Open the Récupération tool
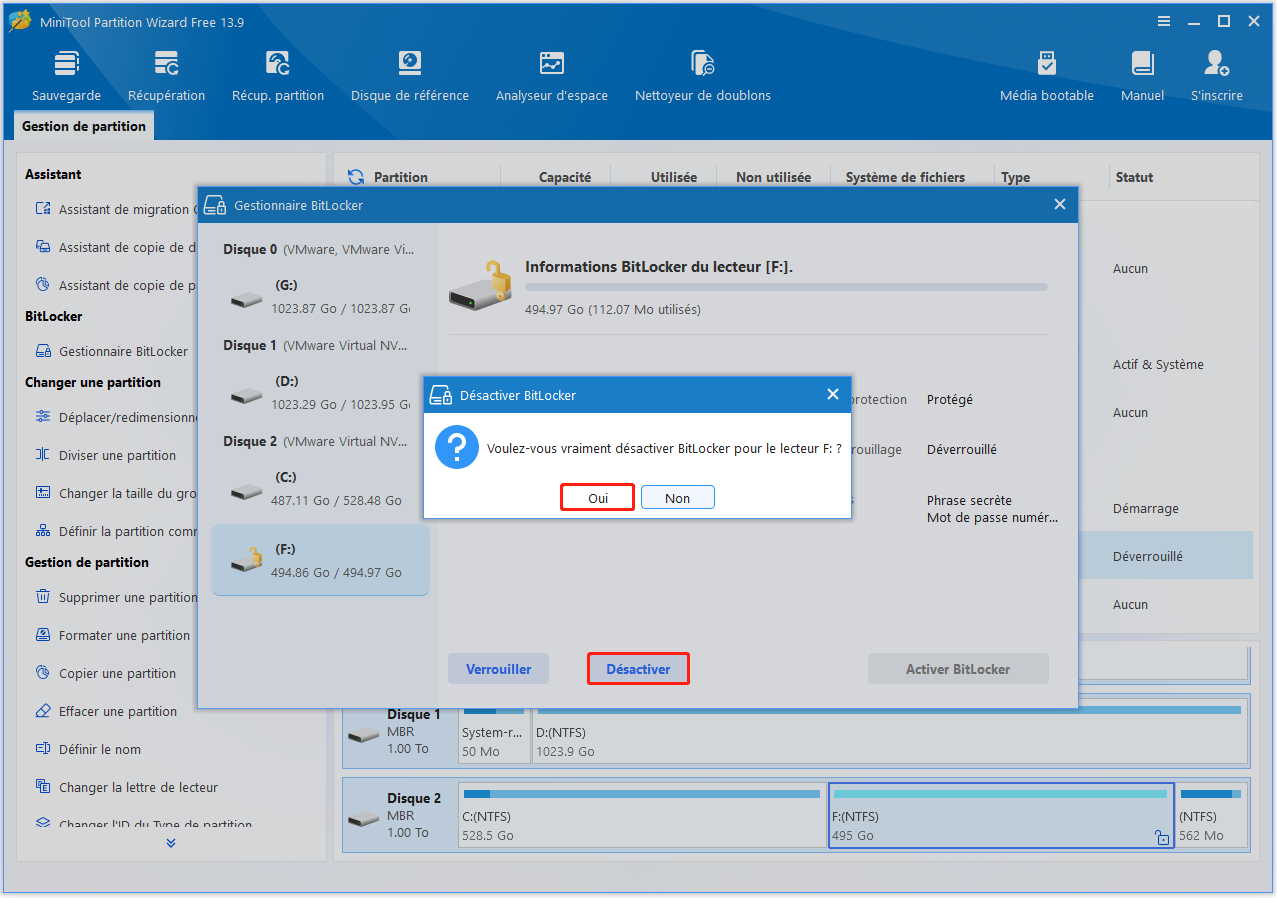Image resolution: width=1277 pixels, height=898 pixels. (x=166, y=77)
